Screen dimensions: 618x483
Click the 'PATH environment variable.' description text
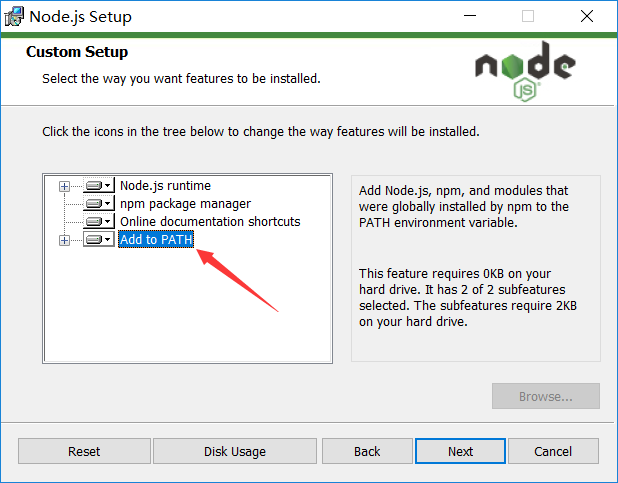(x=438, y=223)
